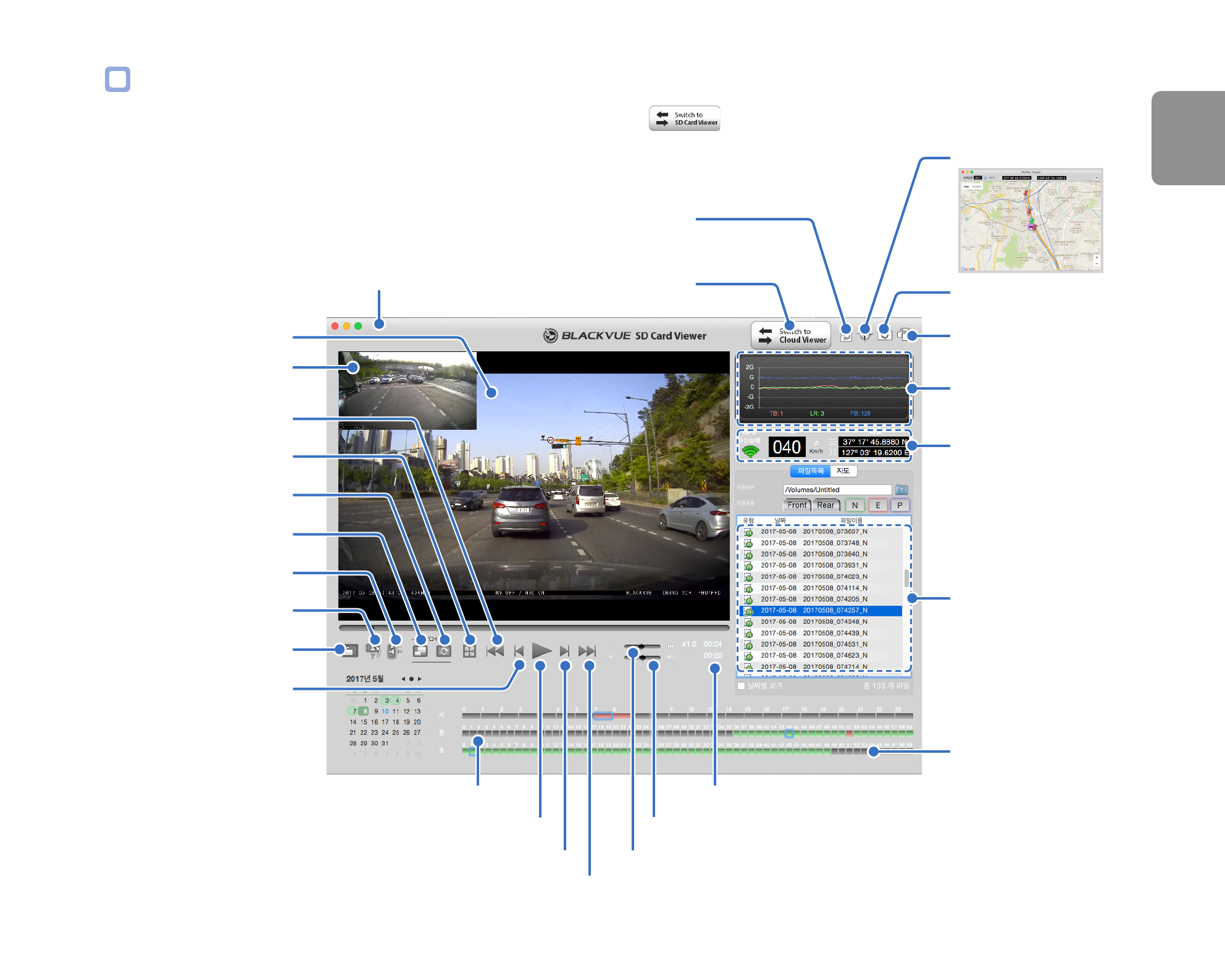Select day 10 in the calendar
The height and width of the screenshot is (980, 1225).
385,711
